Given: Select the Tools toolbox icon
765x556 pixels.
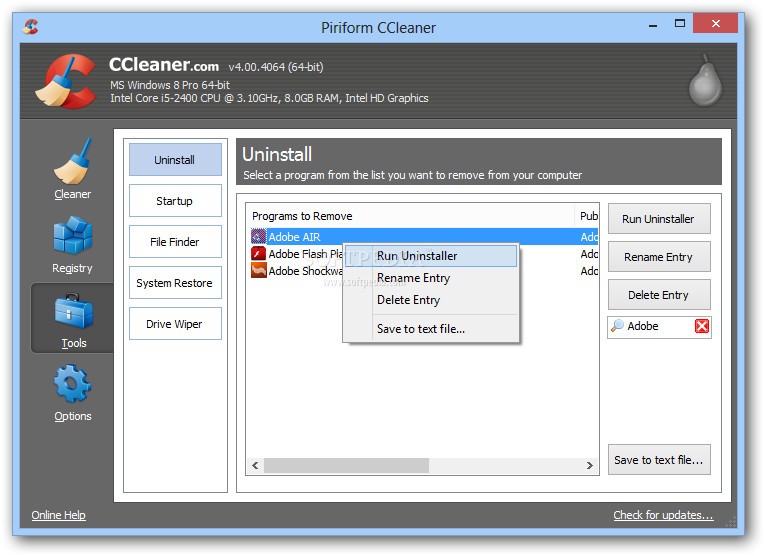Looking at the screenshot, I should point(73,311).
